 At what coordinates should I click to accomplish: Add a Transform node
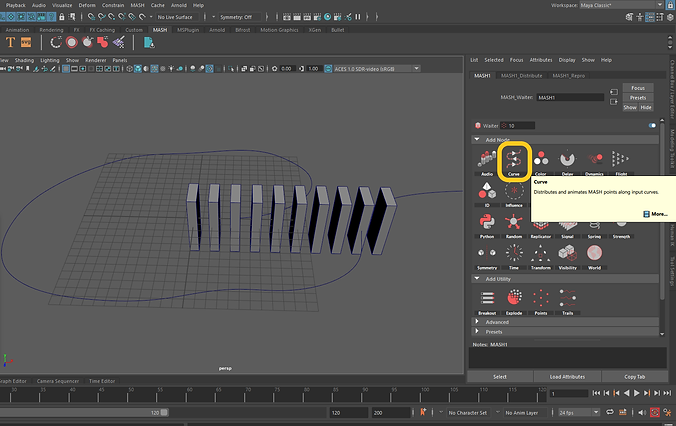tap(541, 257)
